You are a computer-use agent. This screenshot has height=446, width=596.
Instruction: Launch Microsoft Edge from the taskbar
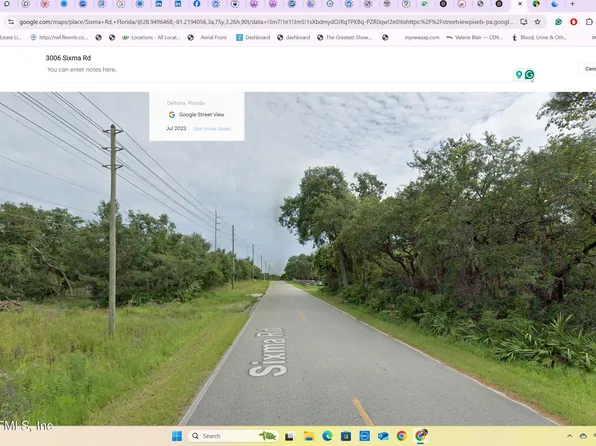[327, 436]
